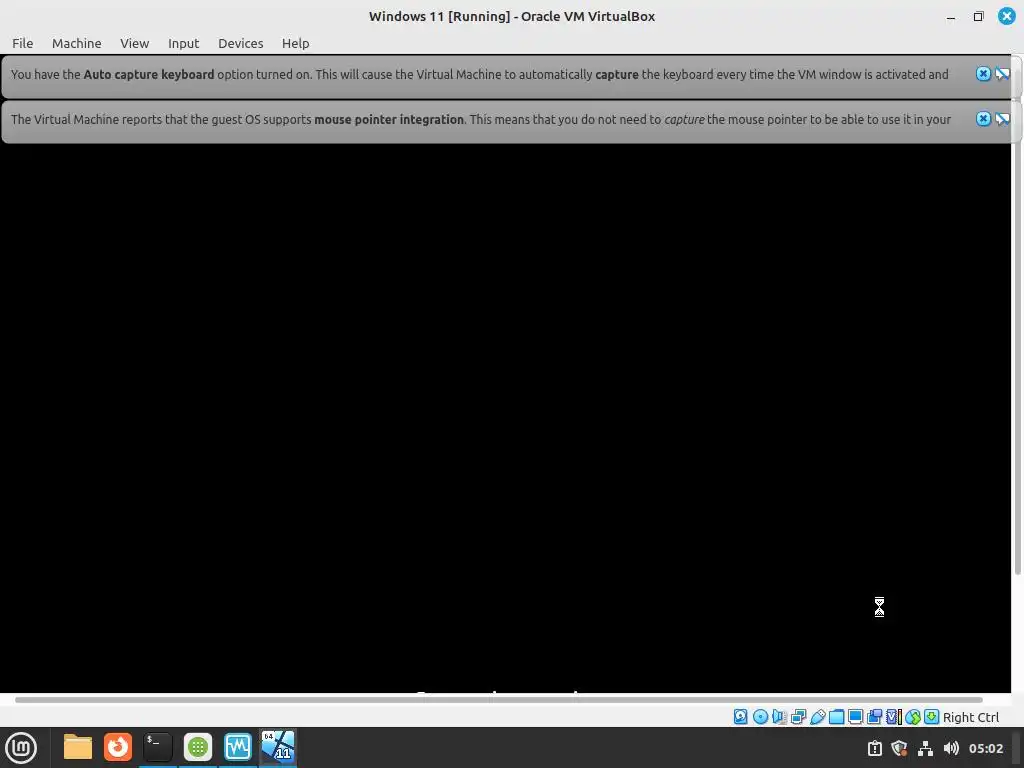The width and height of the screenshot is (1024, 768).
Task: Dismiss the mouse pointer integration notification
Action: [x=983, y=119]
